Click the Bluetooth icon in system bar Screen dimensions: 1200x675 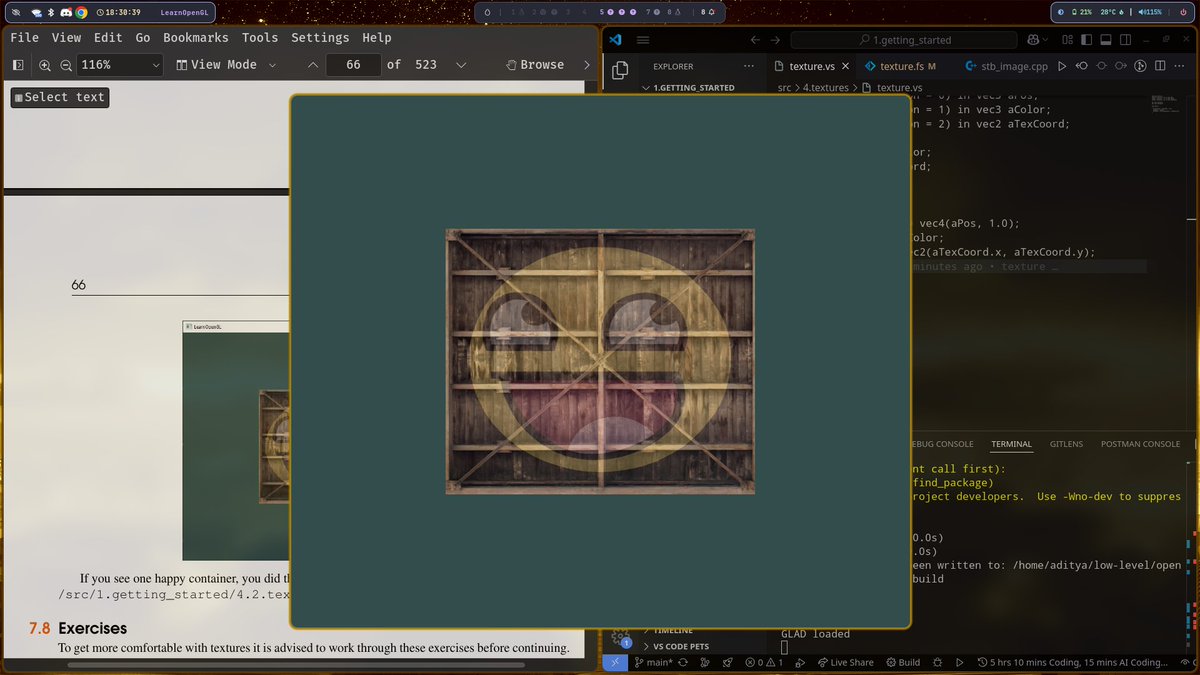point(52,13)
